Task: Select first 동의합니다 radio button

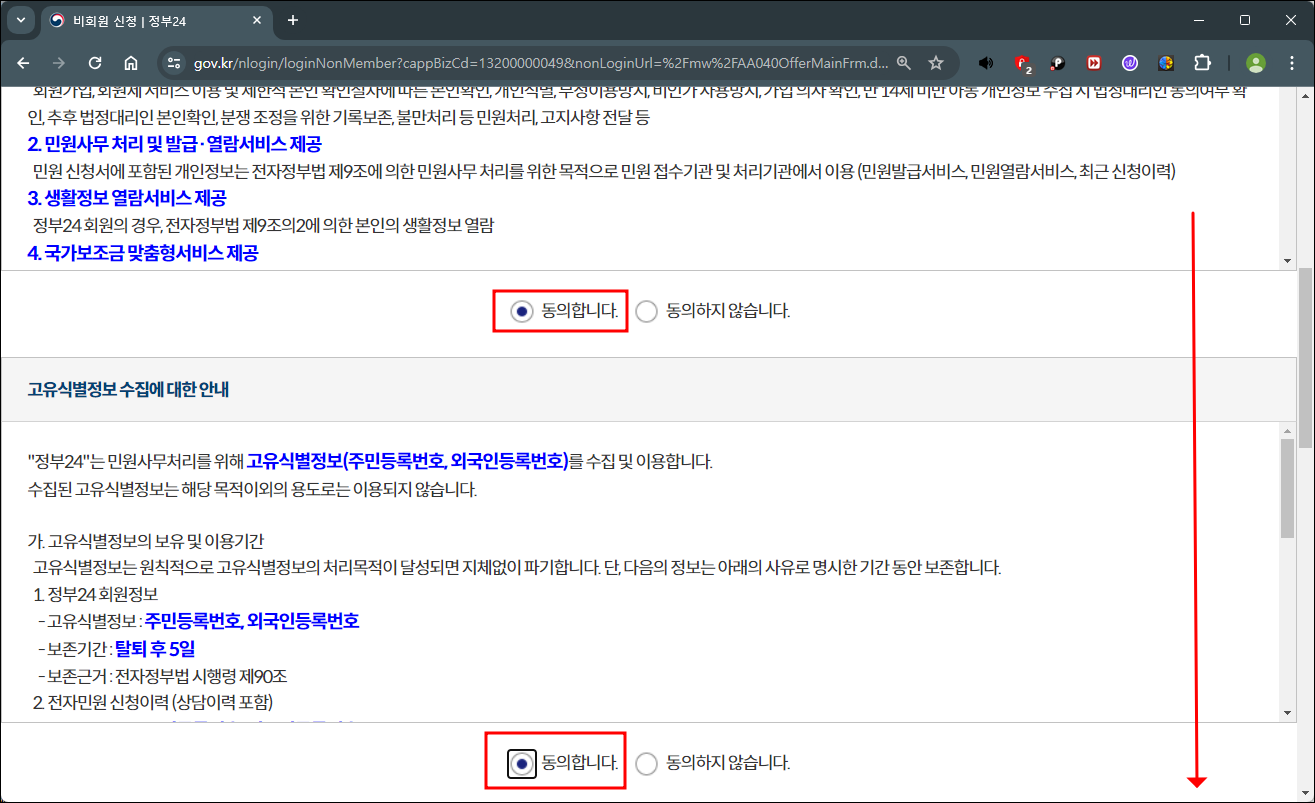Action: 521,311
